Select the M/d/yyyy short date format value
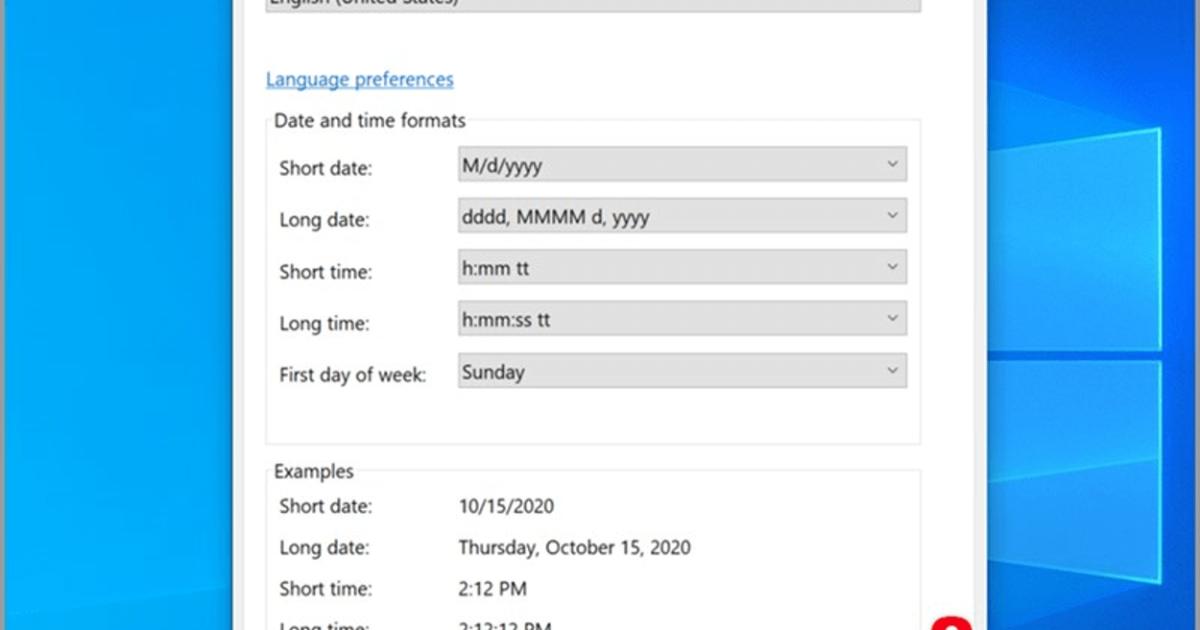This screenshot has width=1200, height=630. 501,165
